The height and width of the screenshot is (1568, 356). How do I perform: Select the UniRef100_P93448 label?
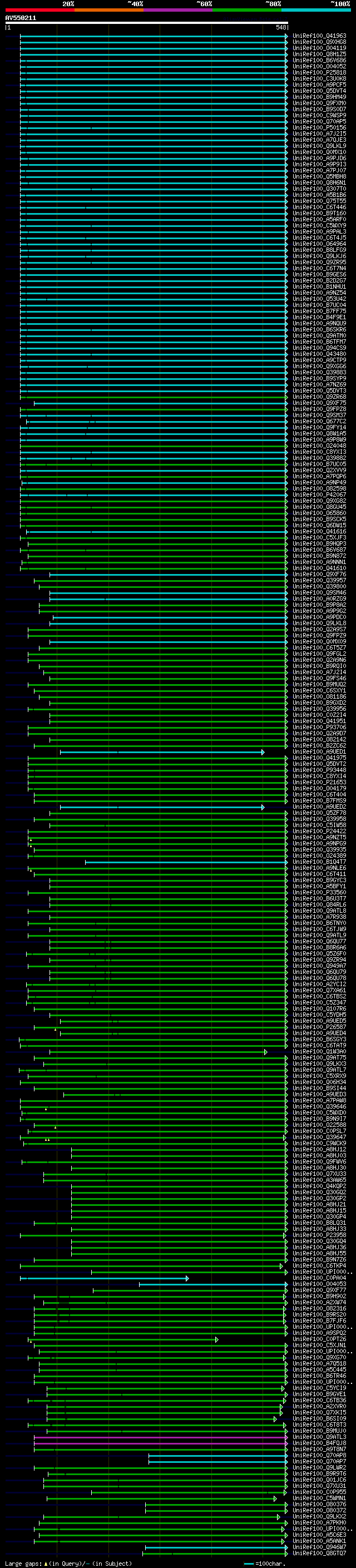coord(319,770)
